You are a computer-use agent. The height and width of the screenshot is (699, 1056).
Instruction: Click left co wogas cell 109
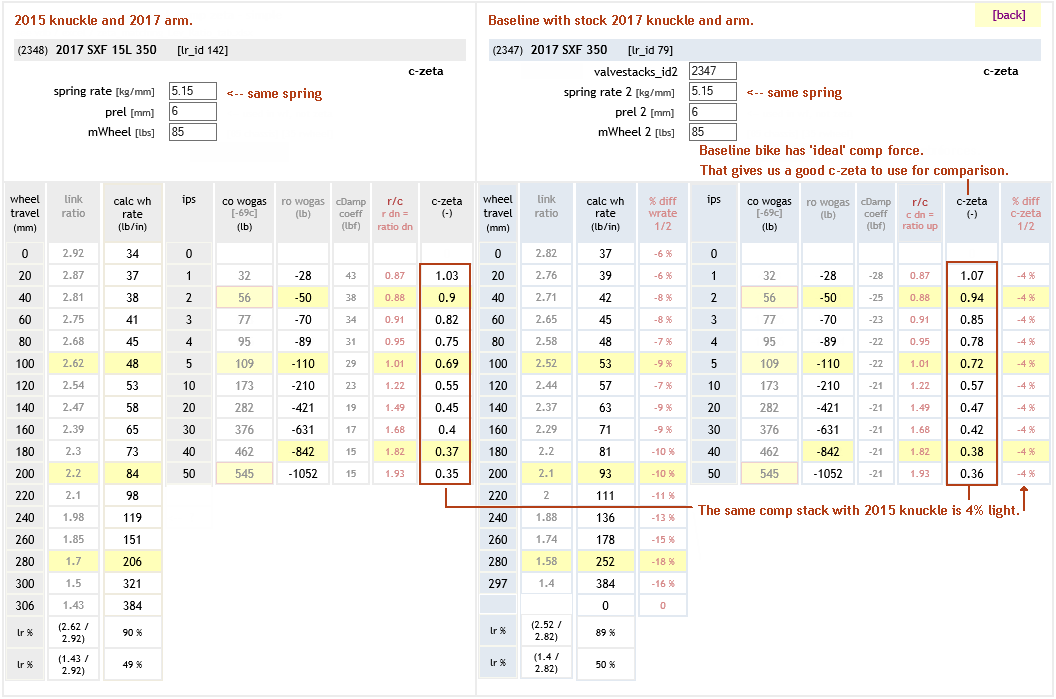click(244, 364)
